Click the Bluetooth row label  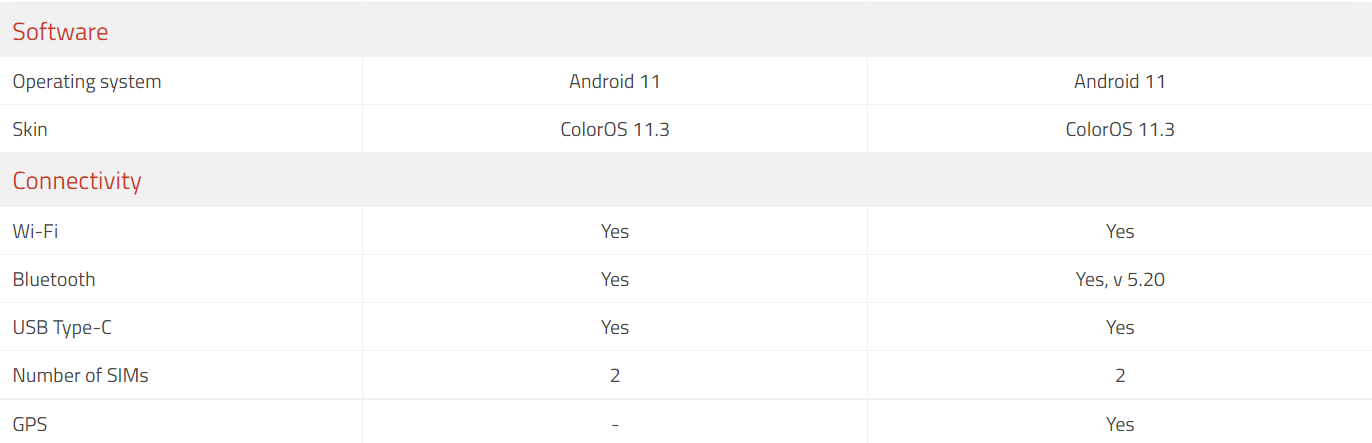[x=54, y=280]
